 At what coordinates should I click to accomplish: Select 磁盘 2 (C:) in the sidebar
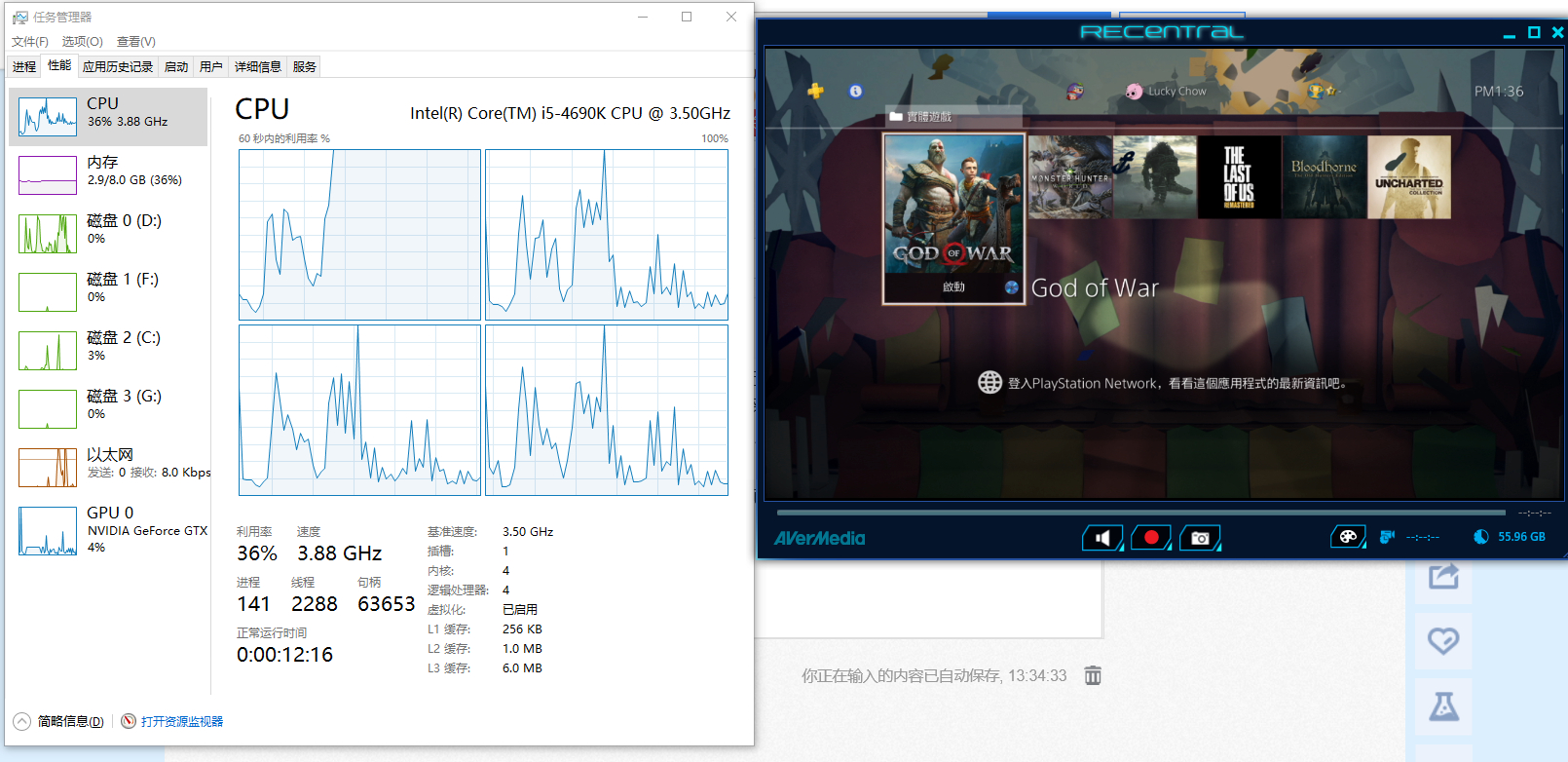108,351
